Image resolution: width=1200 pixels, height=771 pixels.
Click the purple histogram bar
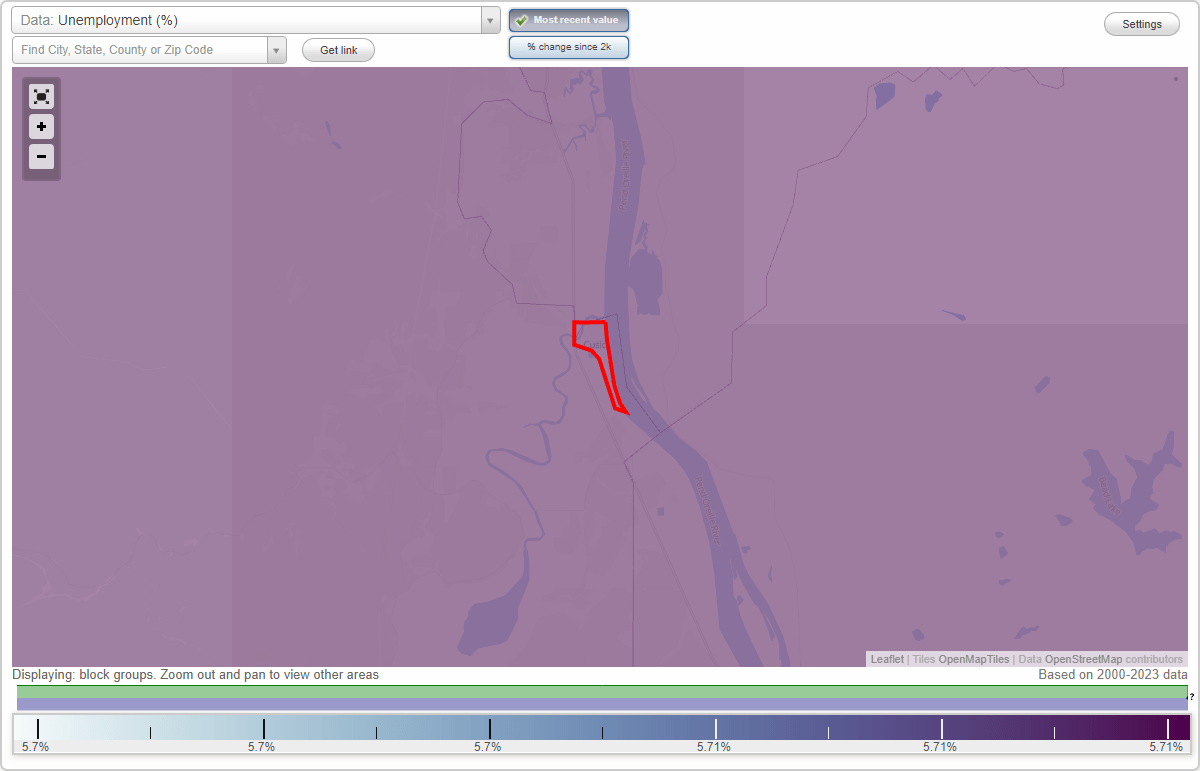[602, 704]
